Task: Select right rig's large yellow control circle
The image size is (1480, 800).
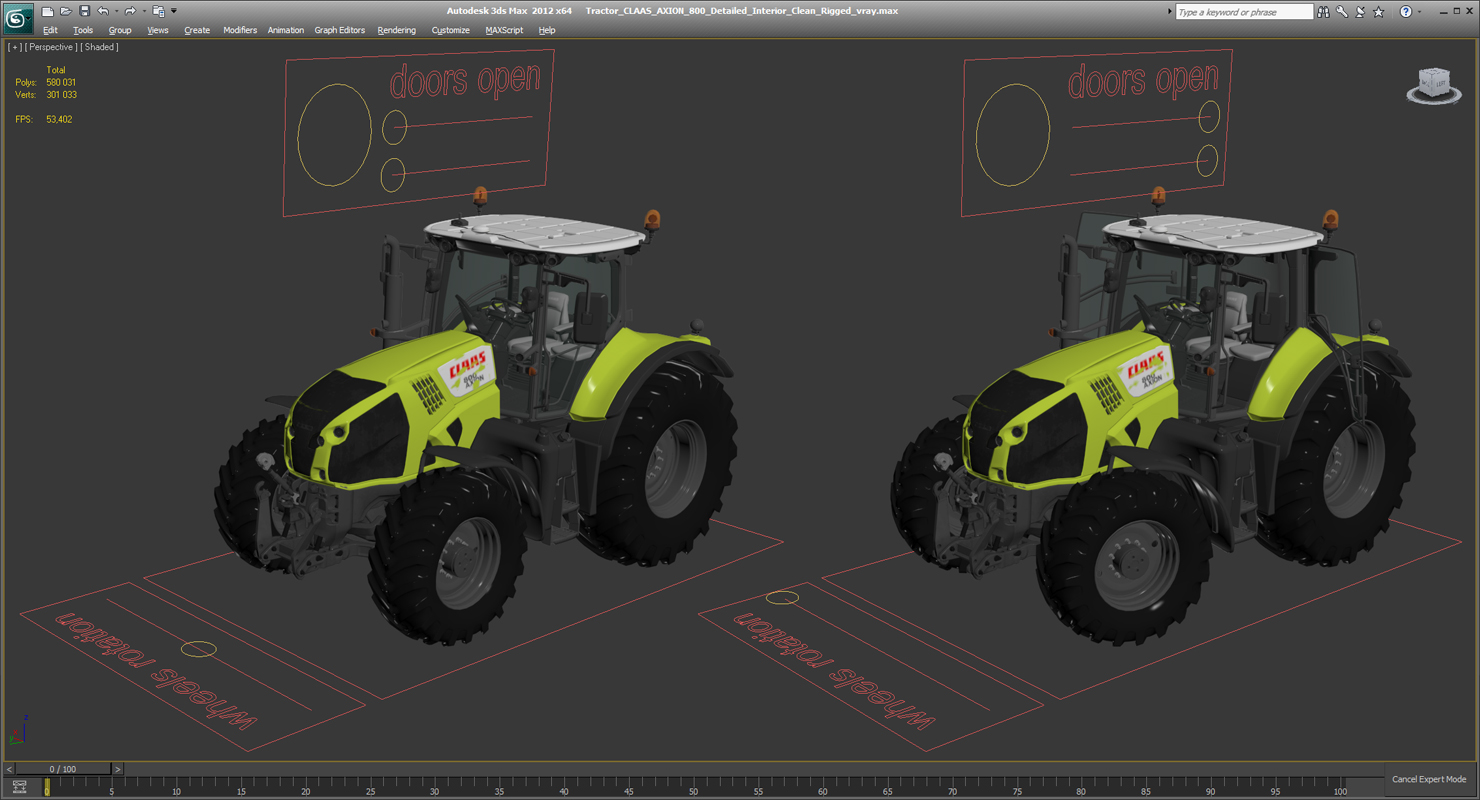Action: pyautogui.click(x=1013, y=135)
